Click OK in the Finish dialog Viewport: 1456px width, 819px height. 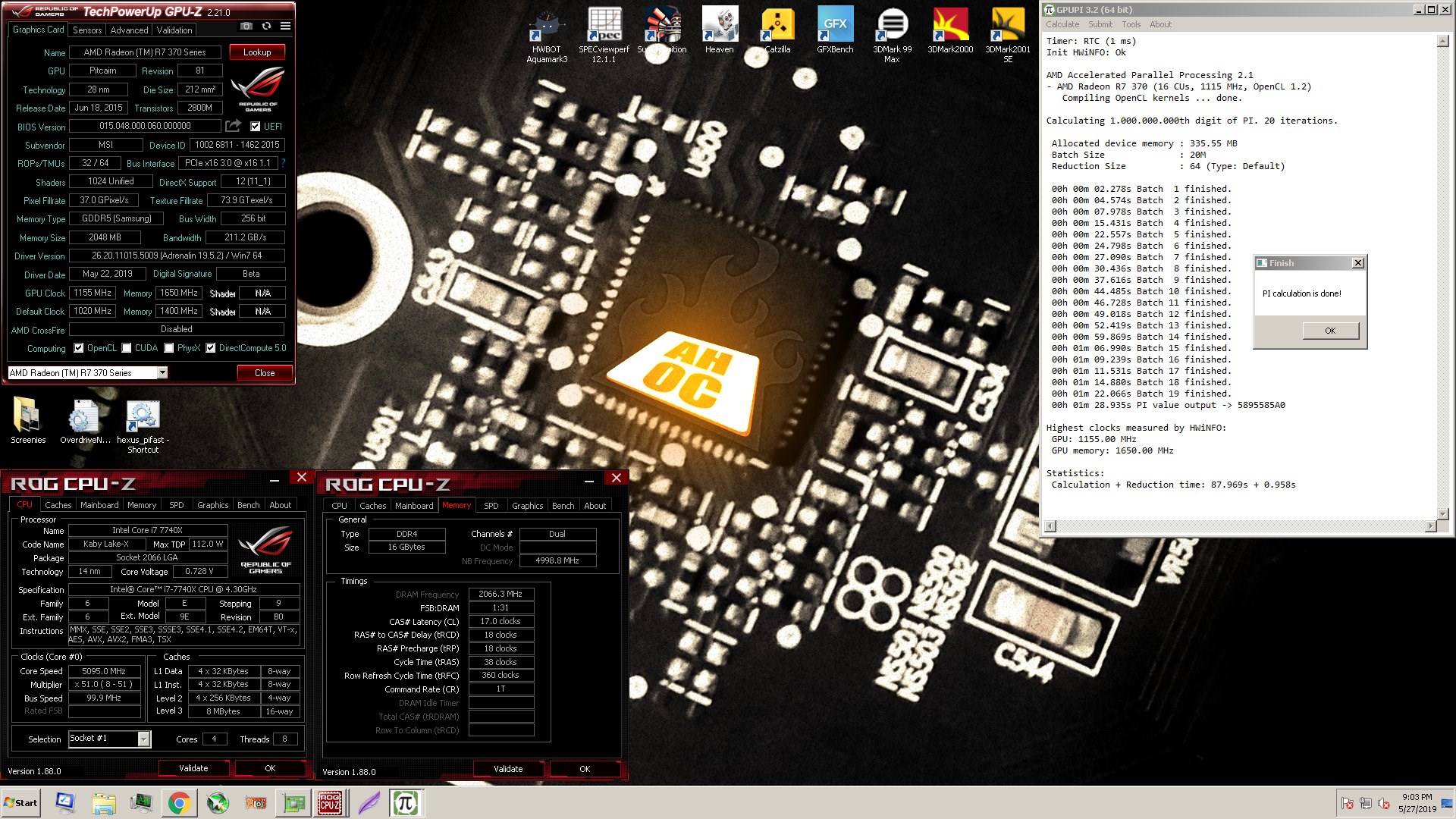[1330, 331]
